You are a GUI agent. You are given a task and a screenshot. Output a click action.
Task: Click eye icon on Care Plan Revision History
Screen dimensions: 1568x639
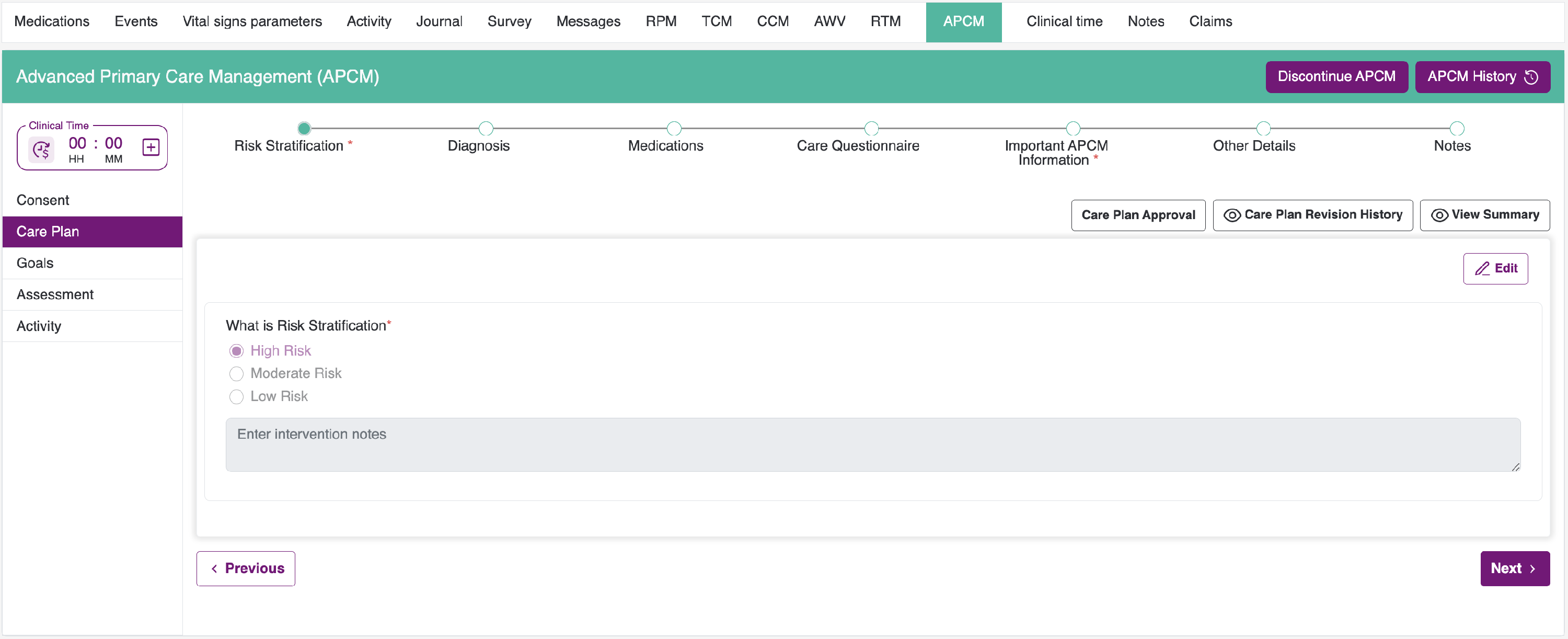click(x=1231, y=215)
